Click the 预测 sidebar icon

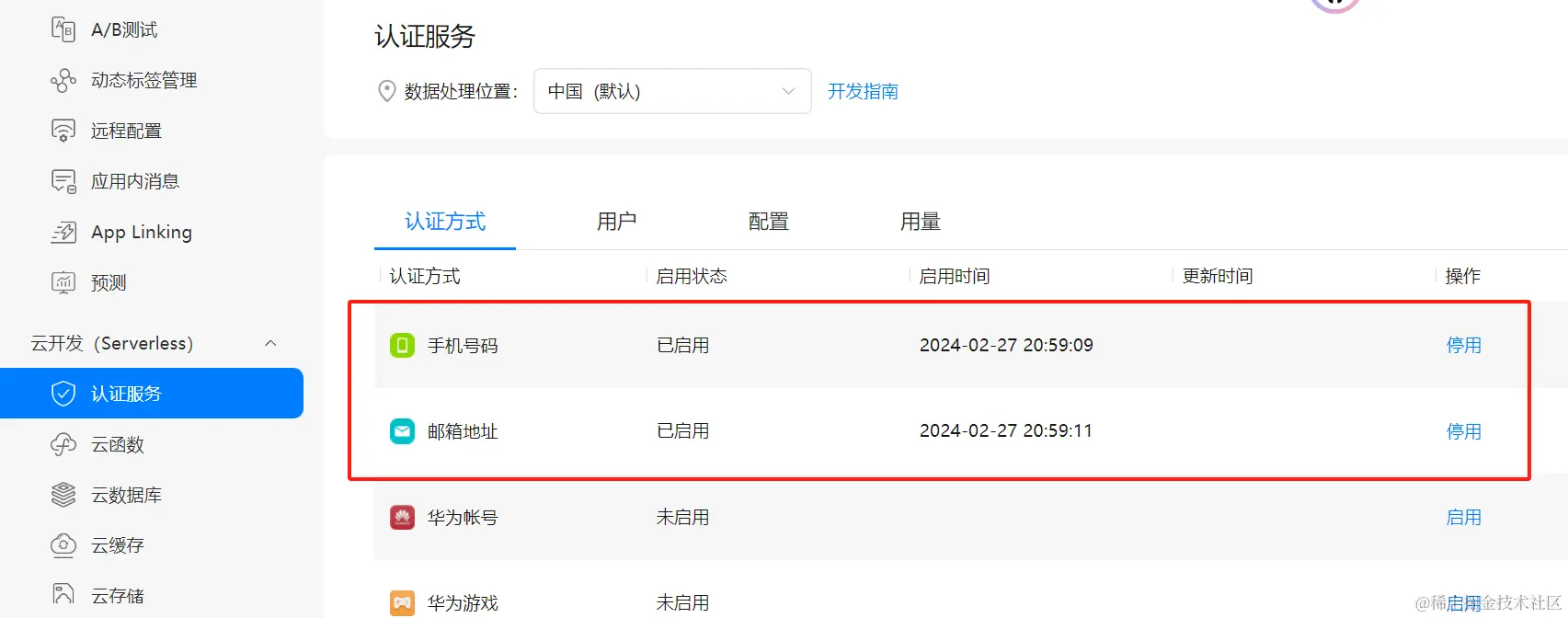tap(63, 282)
